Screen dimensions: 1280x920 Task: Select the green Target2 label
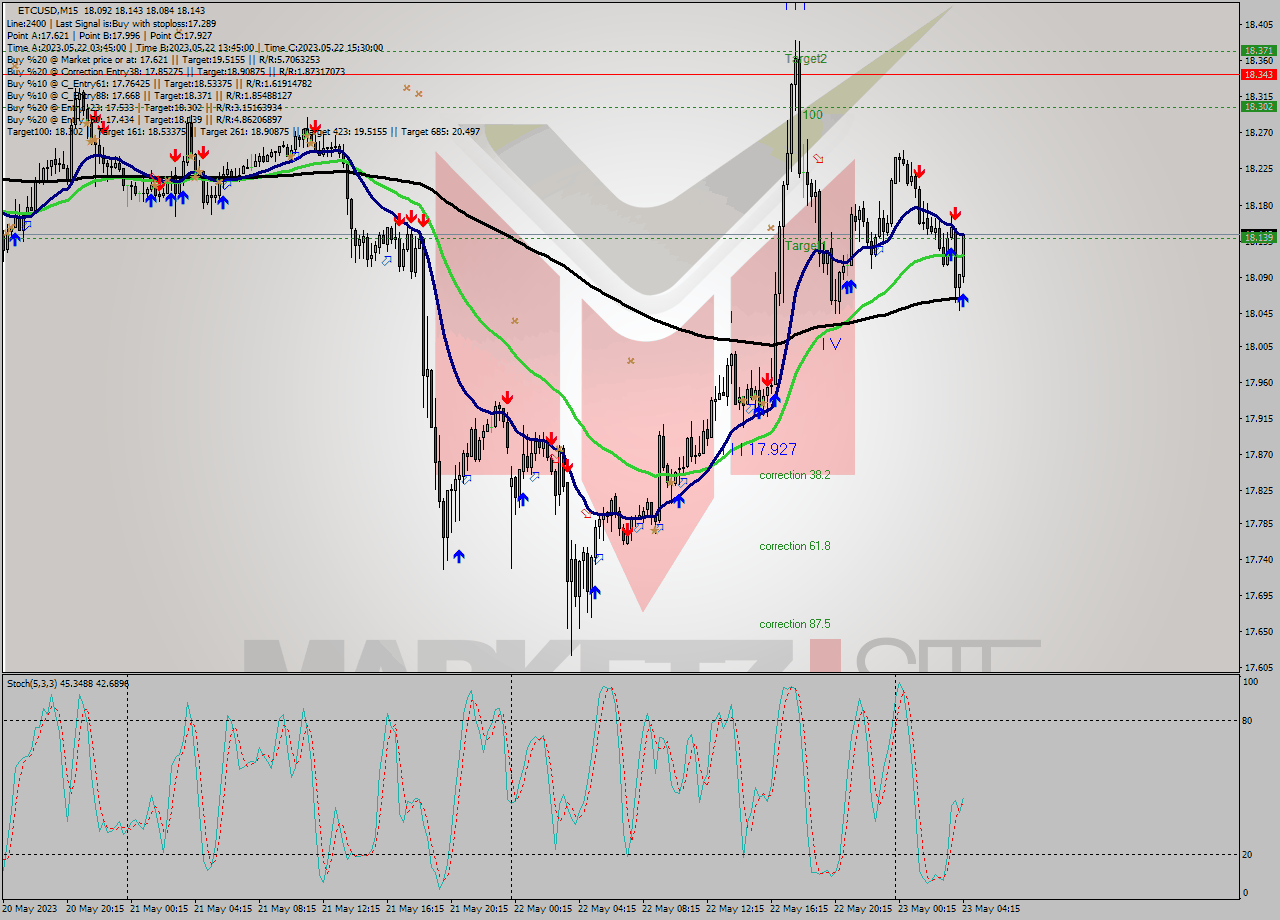pos(806,59)
